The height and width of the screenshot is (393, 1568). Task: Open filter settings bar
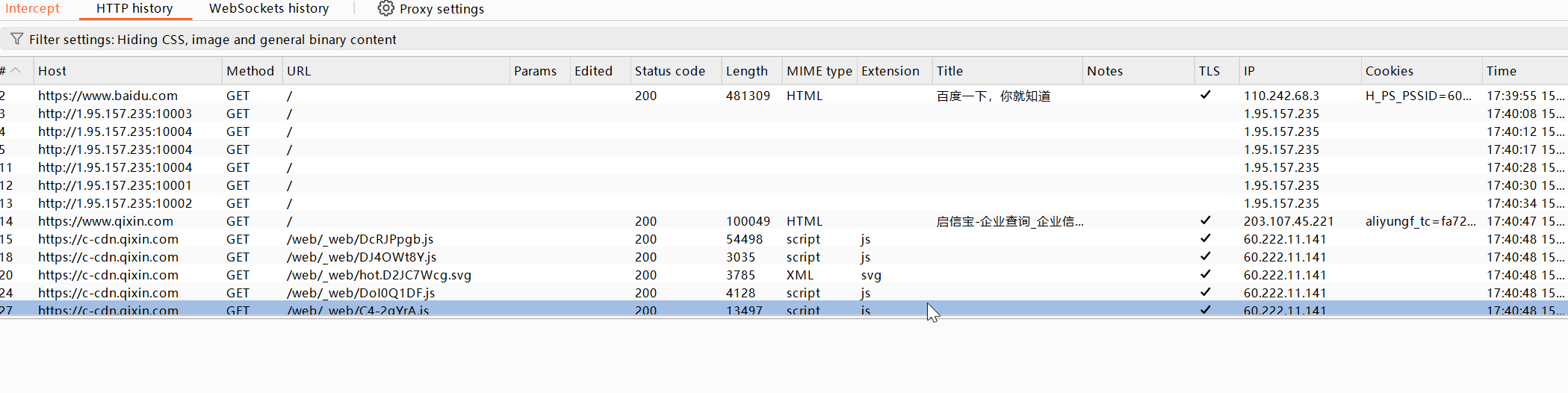pos(213,40)
